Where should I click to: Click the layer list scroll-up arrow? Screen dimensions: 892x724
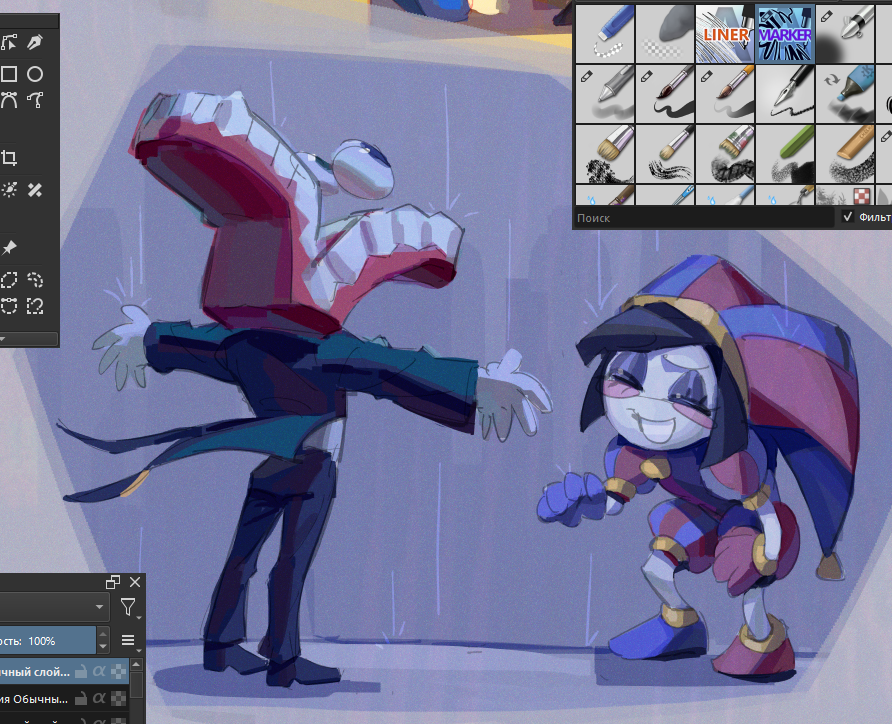point(137,664)
